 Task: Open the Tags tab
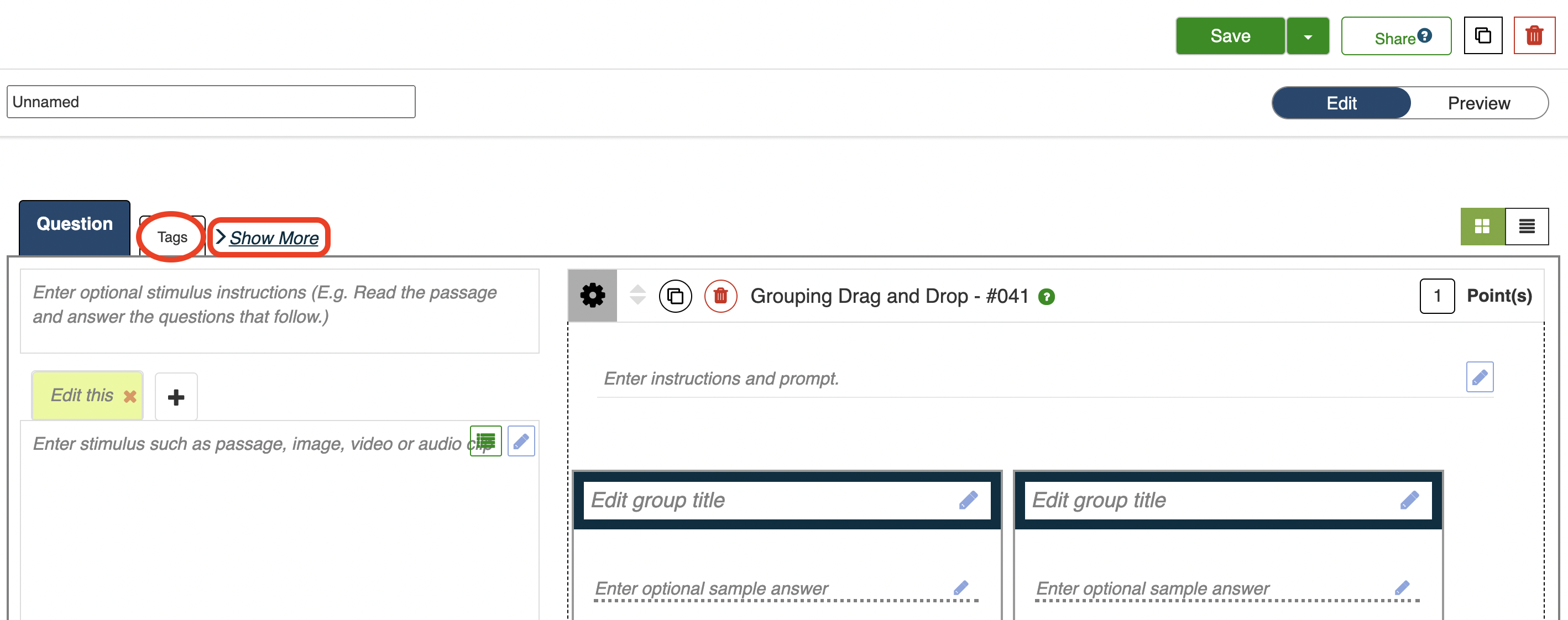click(x=173, y=237)
